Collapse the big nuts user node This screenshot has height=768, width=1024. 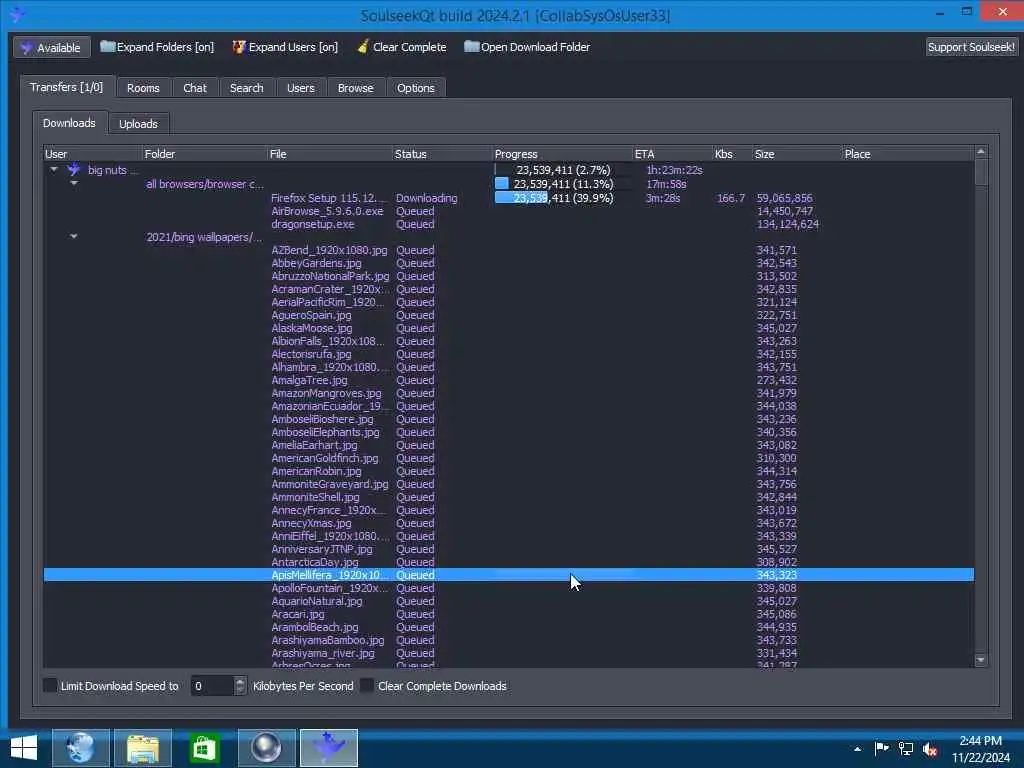click(54, 170)
